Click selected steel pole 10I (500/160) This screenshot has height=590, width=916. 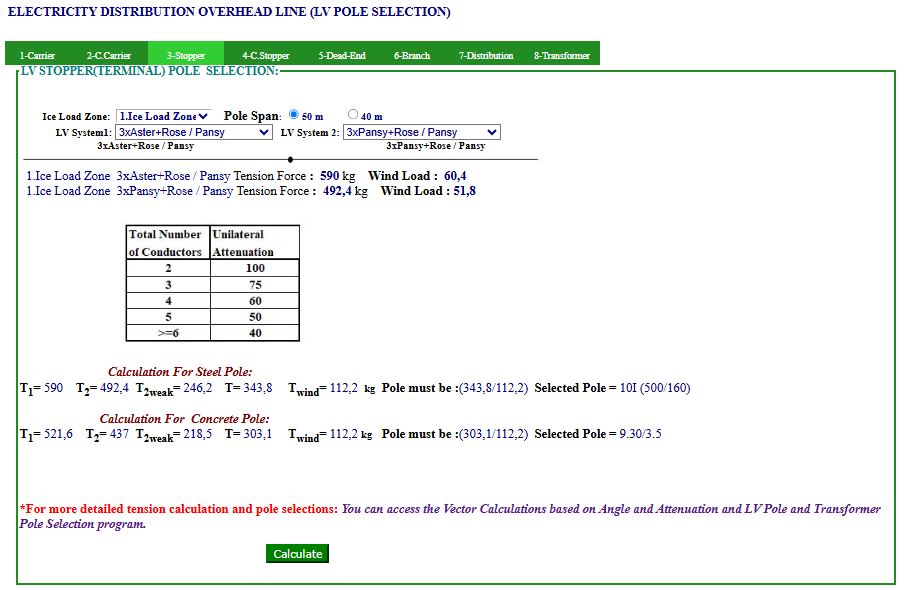coord(655,388)
